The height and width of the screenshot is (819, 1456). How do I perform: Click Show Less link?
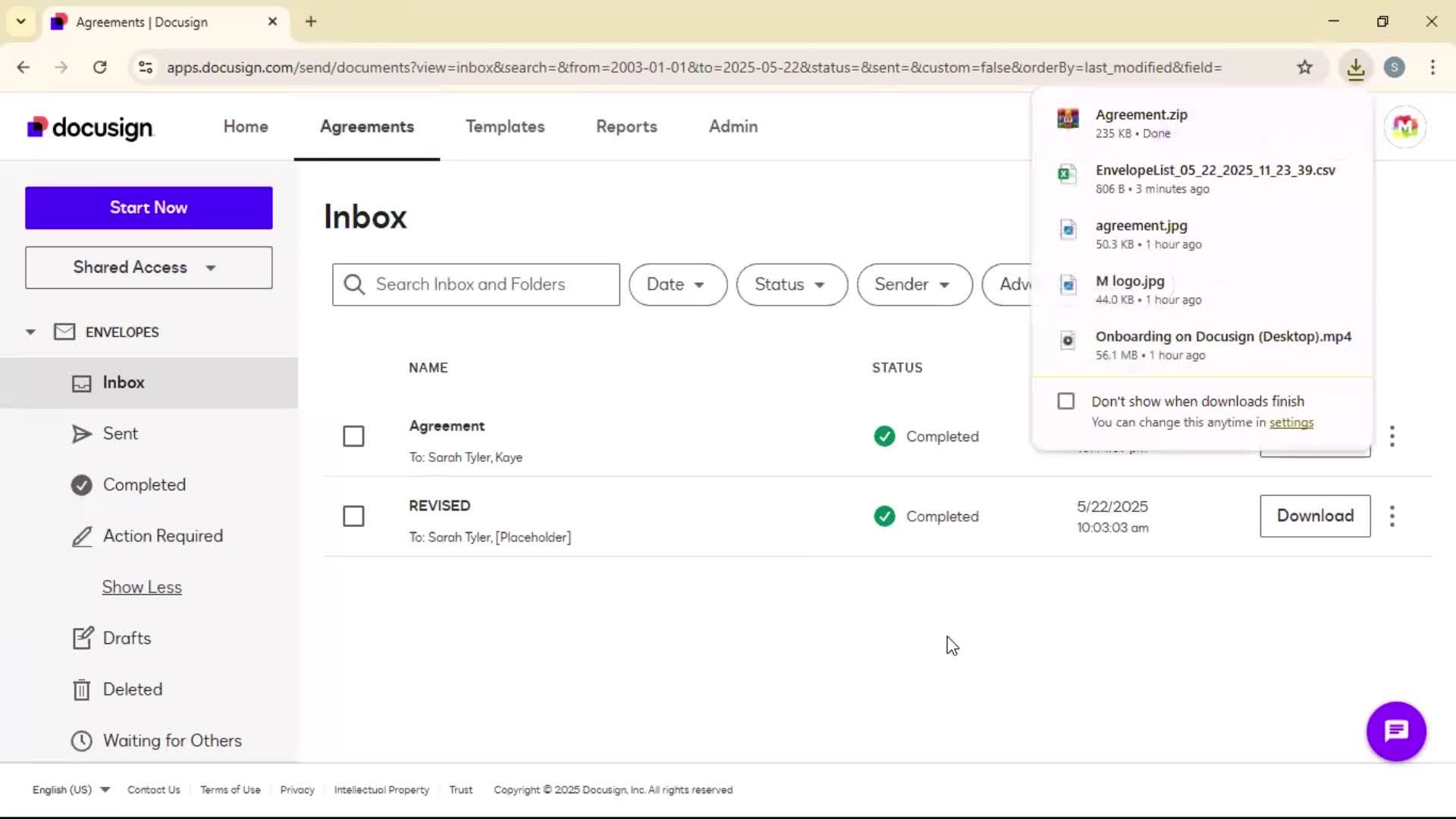tap(142, 587)
